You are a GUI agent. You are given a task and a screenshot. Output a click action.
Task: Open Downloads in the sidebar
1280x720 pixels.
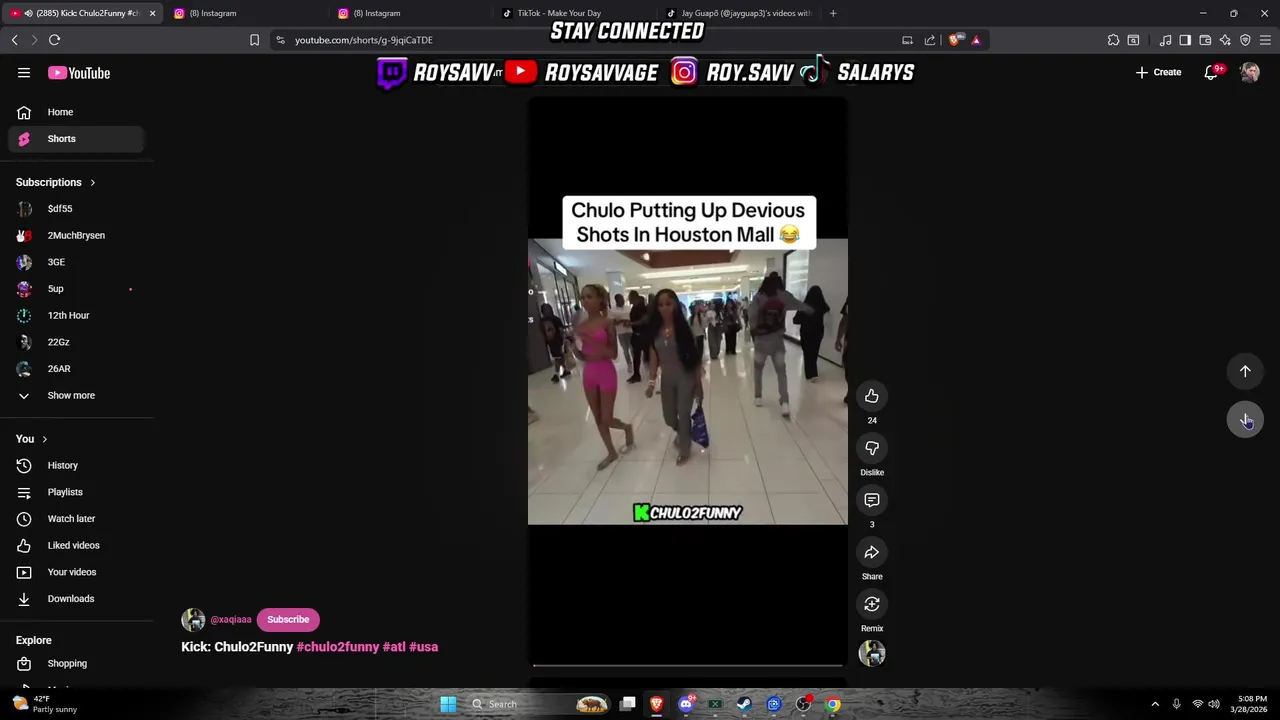click(x=76, y=599)
